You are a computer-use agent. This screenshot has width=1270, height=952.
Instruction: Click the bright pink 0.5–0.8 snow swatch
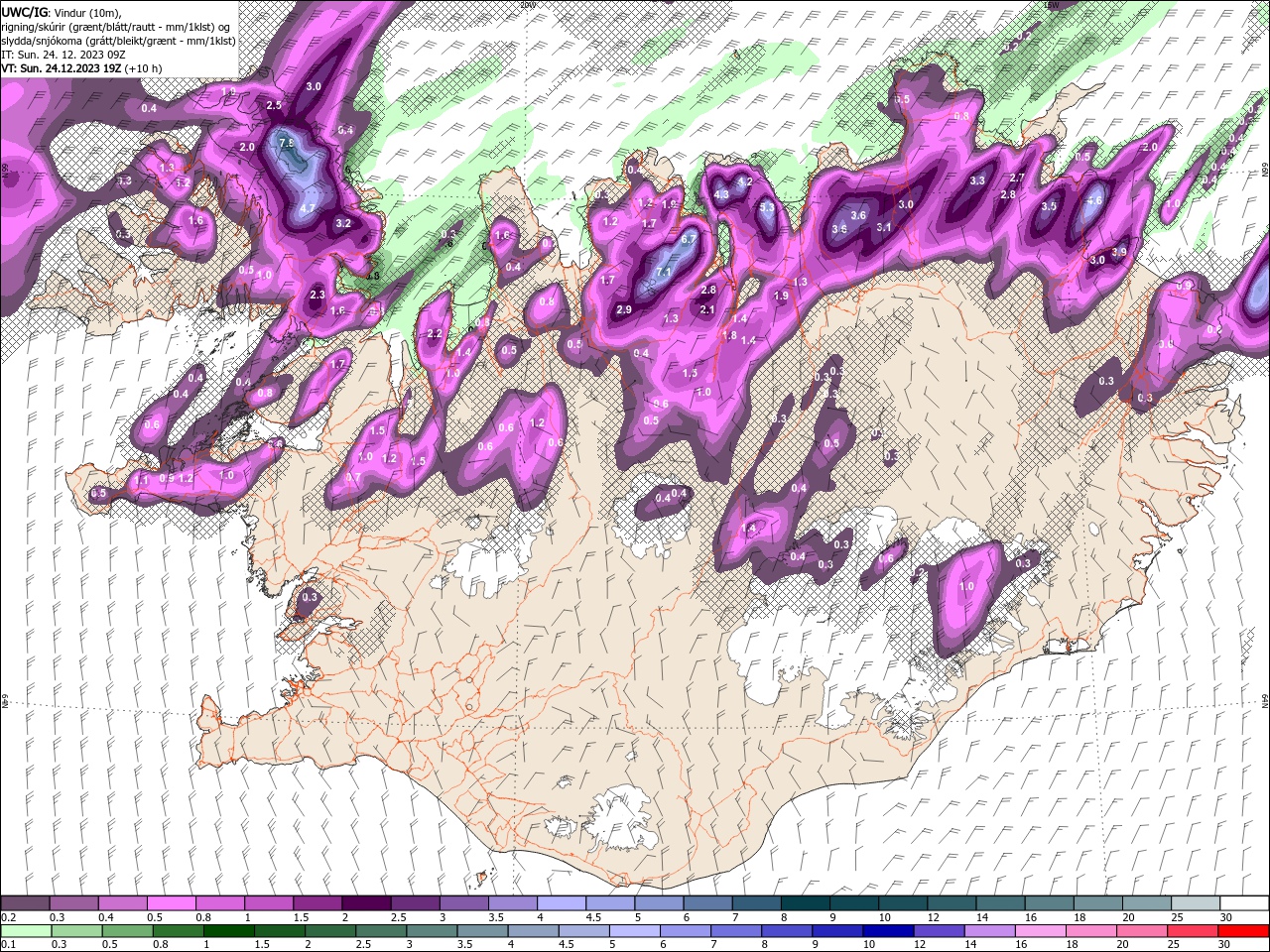[171, 903]
